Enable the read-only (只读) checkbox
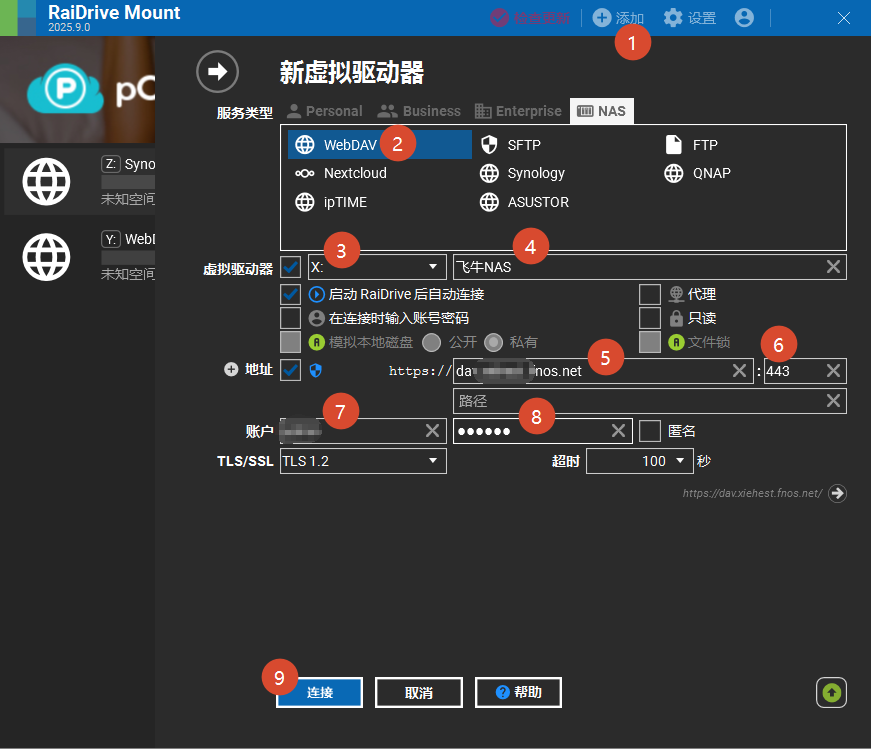 coord(649,318)
